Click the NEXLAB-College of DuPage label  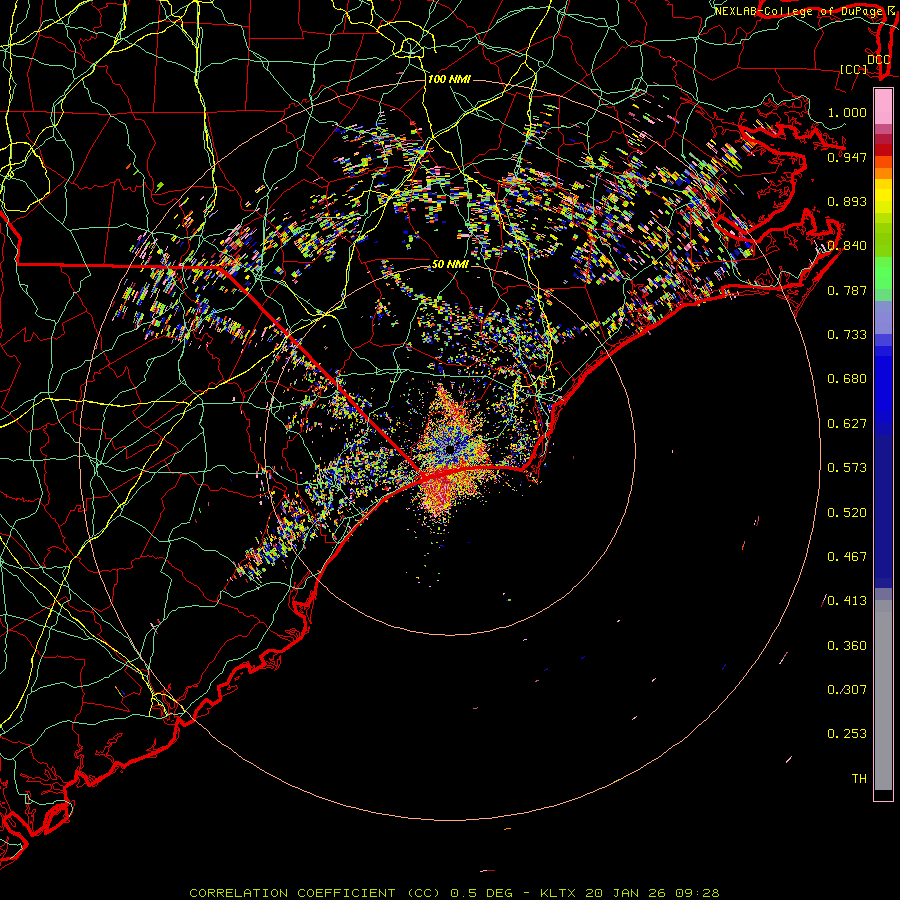coord(798,11)
